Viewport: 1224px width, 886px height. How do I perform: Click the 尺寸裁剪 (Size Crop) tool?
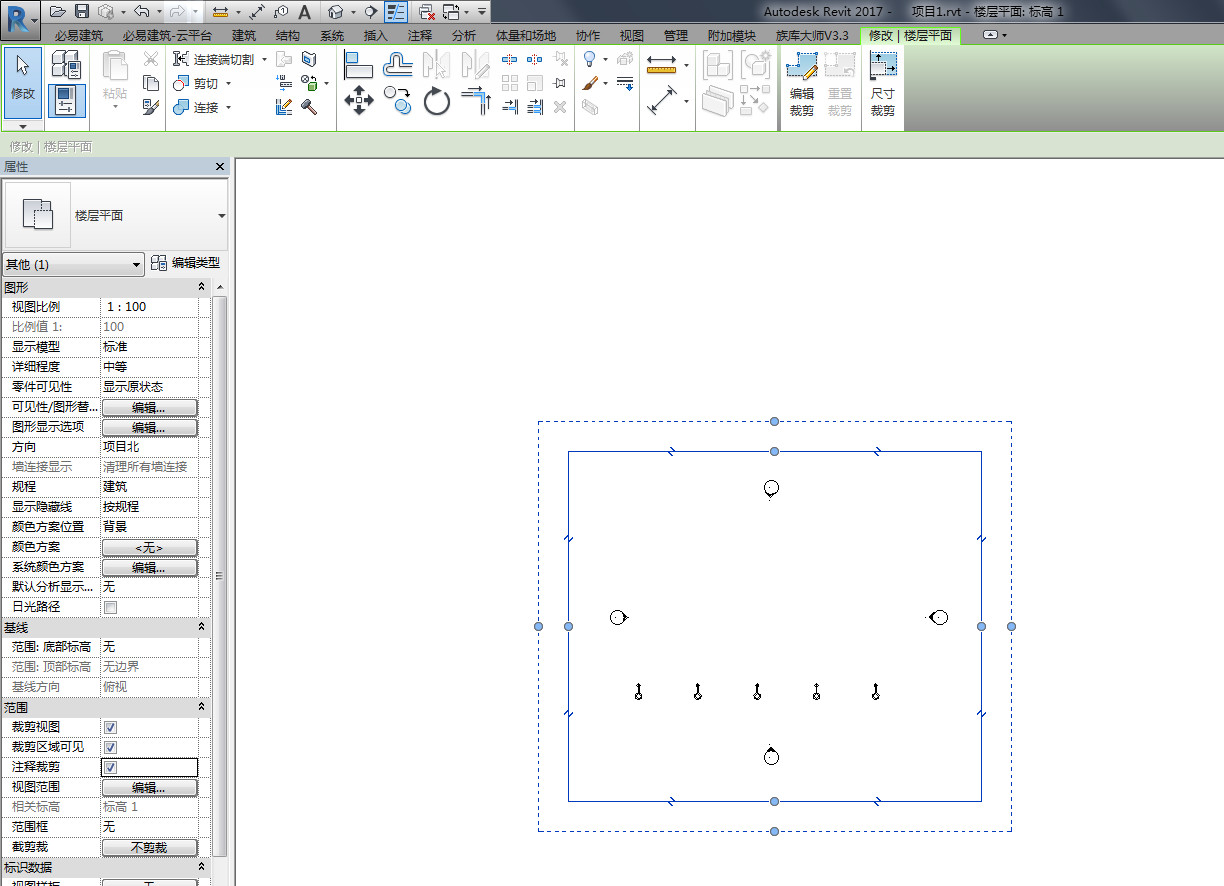click(x=882, y=84)
